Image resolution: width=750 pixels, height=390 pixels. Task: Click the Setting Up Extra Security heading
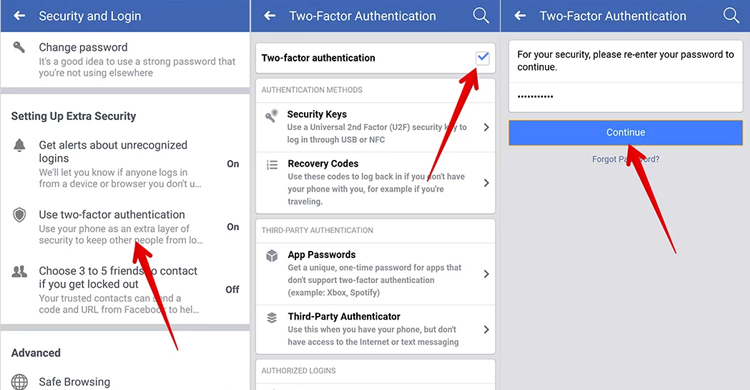point(74,116)
